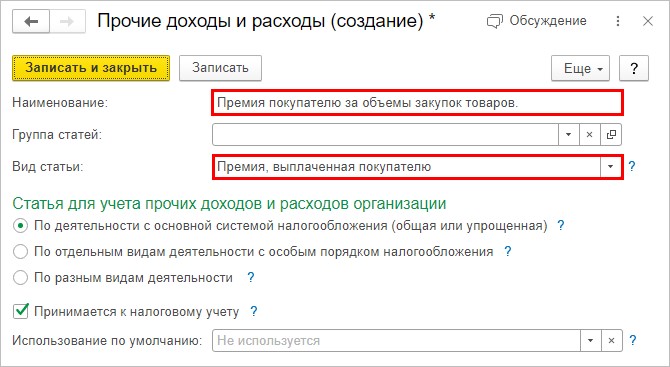
Task: Click into the Наименование field
Action: tap(417, 103)
